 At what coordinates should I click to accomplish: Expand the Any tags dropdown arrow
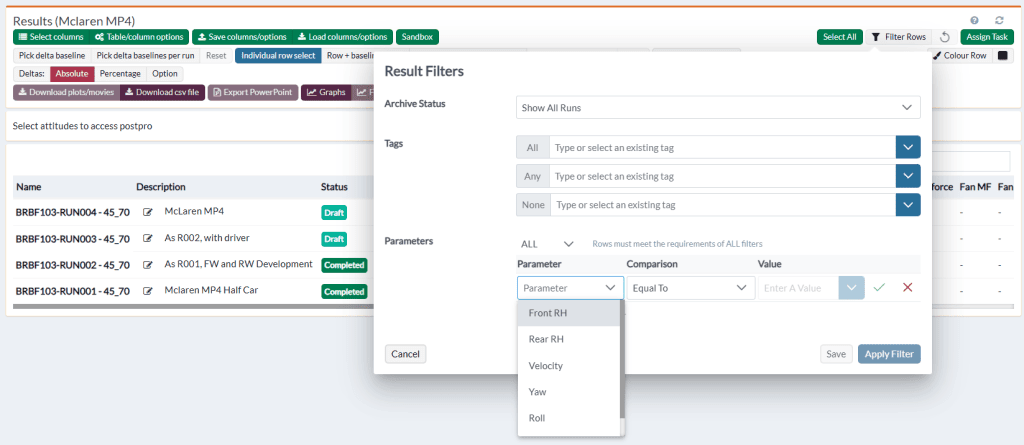908,176
